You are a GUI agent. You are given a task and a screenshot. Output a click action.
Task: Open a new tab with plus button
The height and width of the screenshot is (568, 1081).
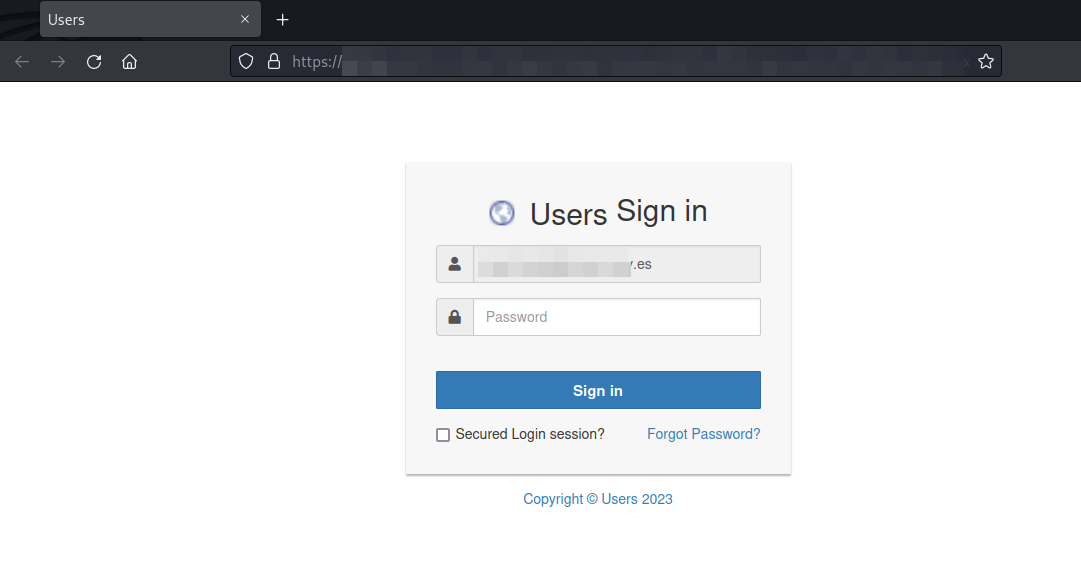[x=283, y=20]
